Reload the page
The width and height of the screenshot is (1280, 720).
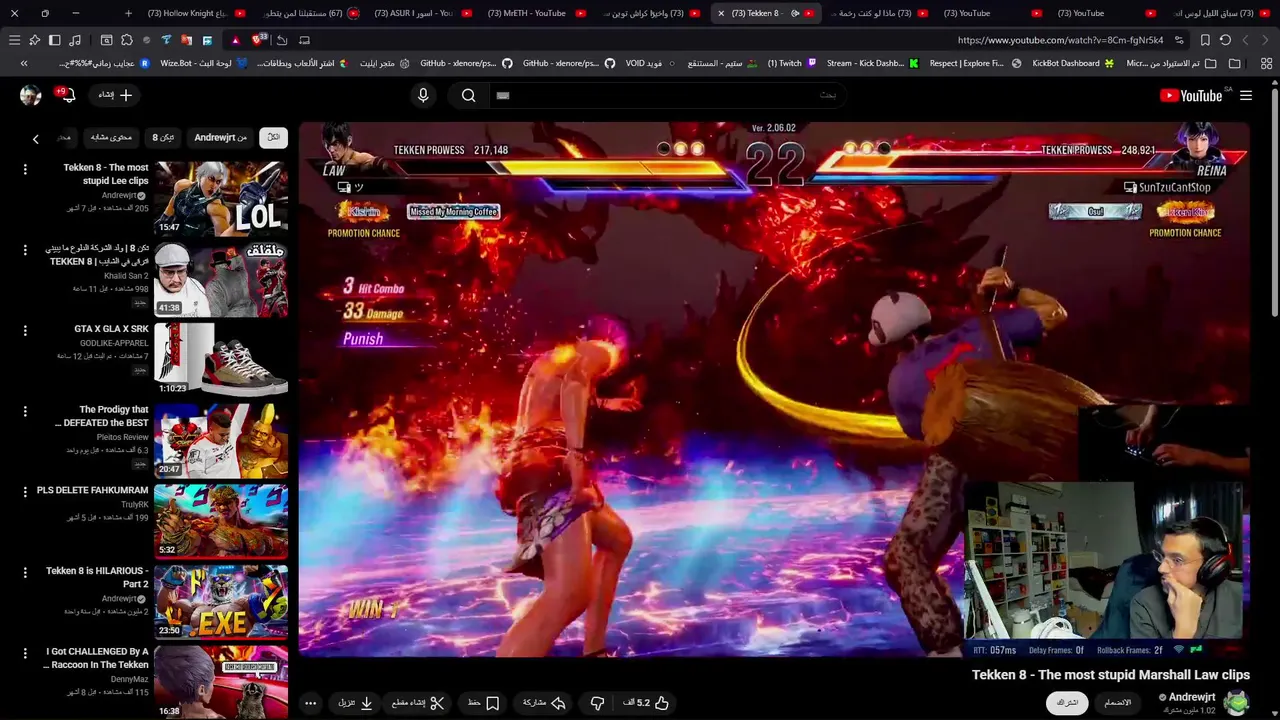coord(1225,40)
